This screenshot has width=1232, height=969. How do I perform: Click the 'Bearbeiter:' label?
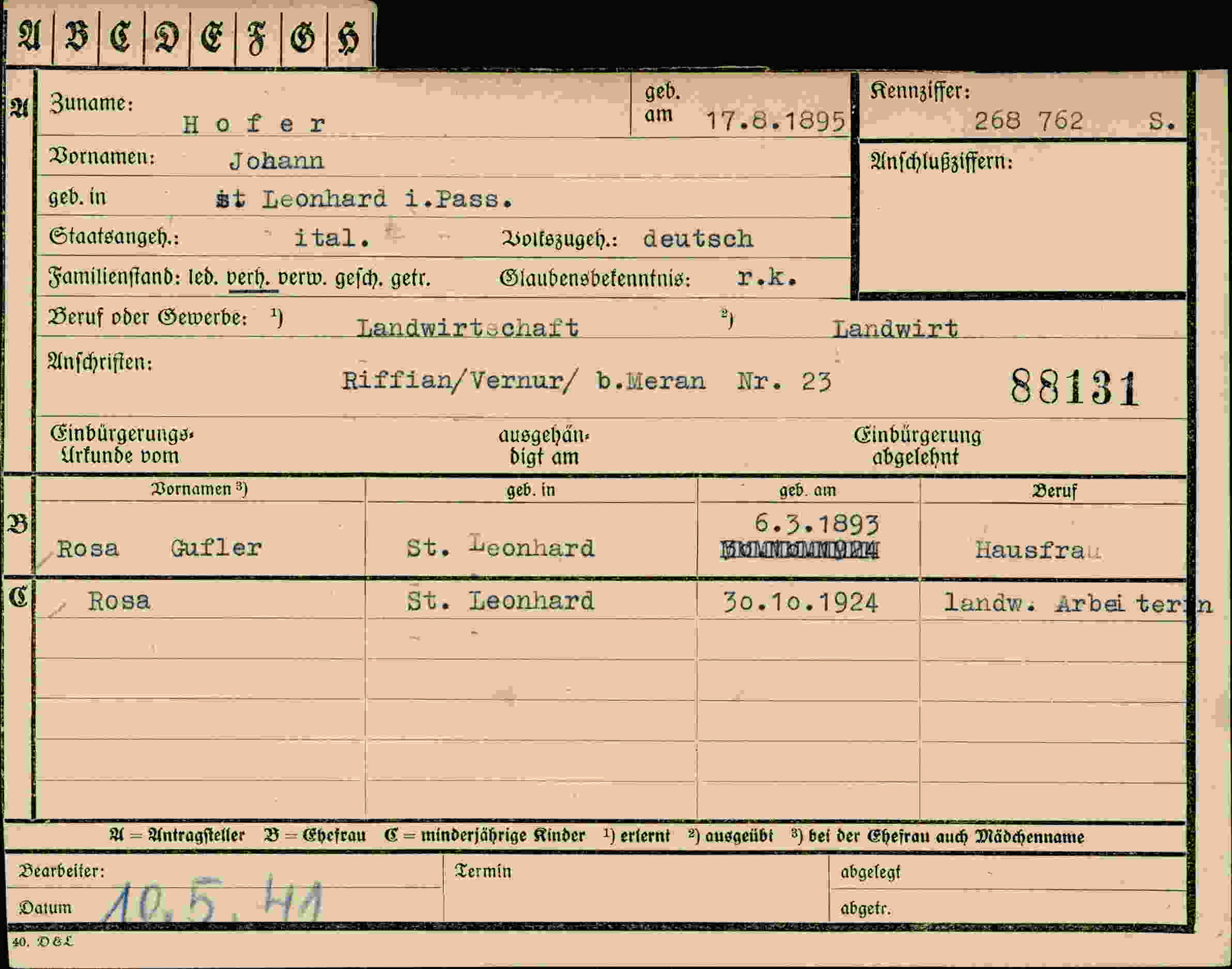click(61, 871)
